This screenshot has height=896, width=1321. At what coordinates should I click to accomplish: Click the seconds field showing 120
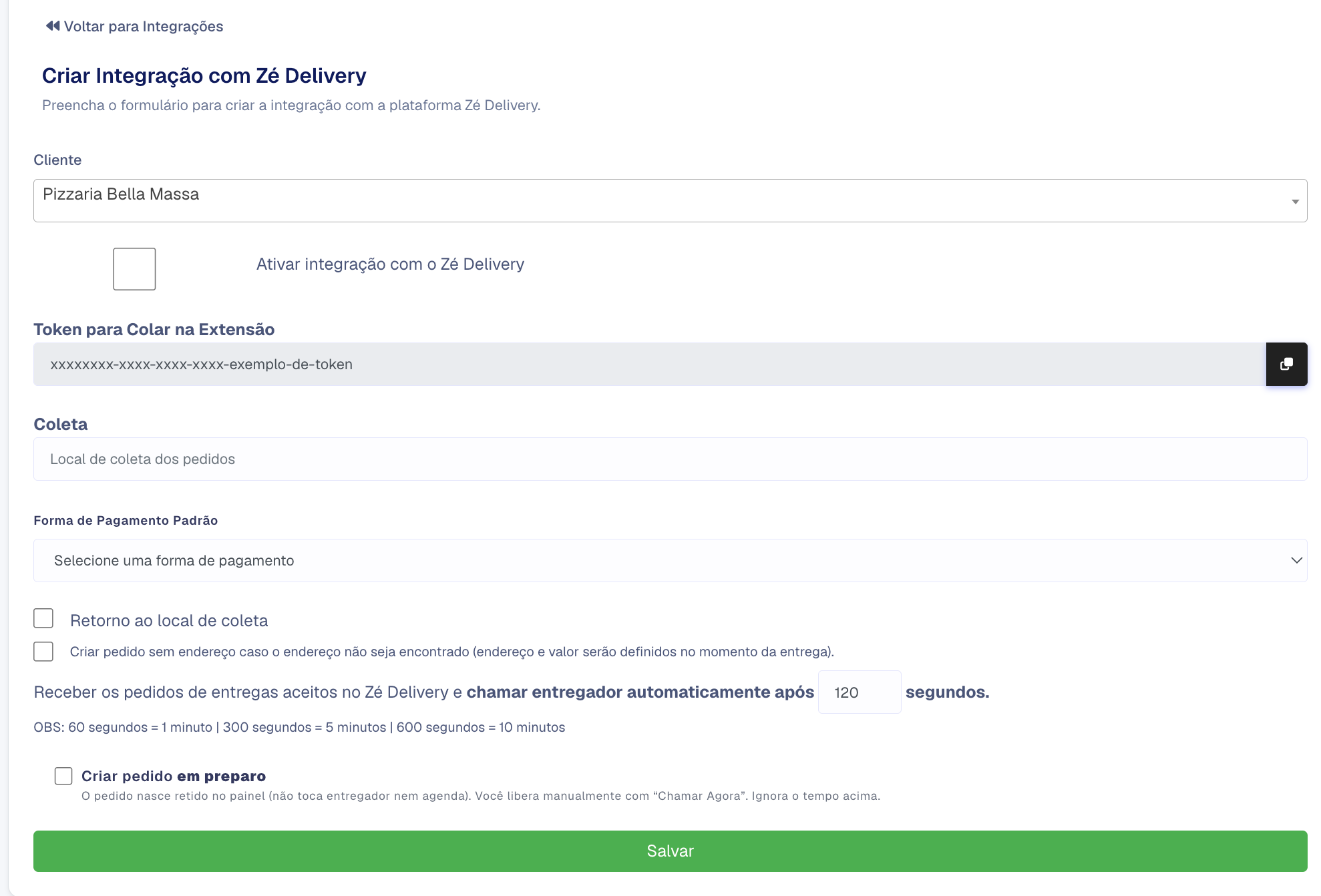click(860, 692)
